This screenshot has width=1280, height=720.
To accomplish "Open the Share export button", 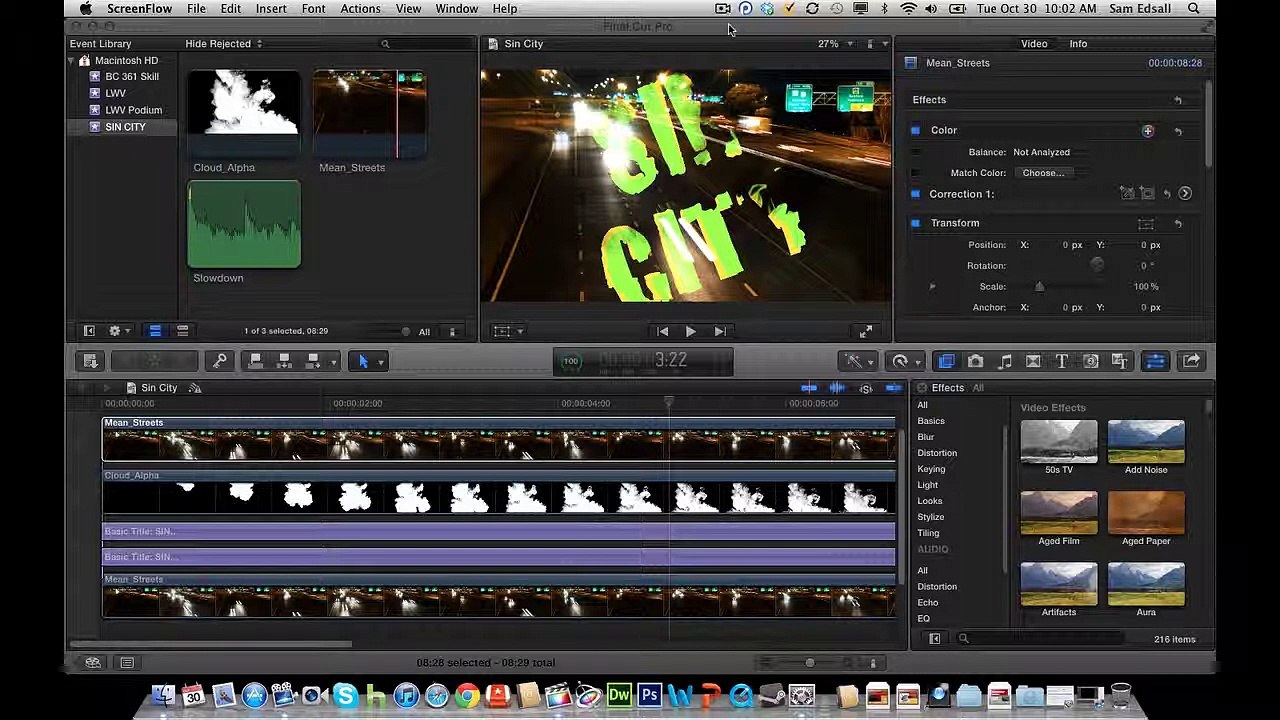I will tap(1192, 361).
